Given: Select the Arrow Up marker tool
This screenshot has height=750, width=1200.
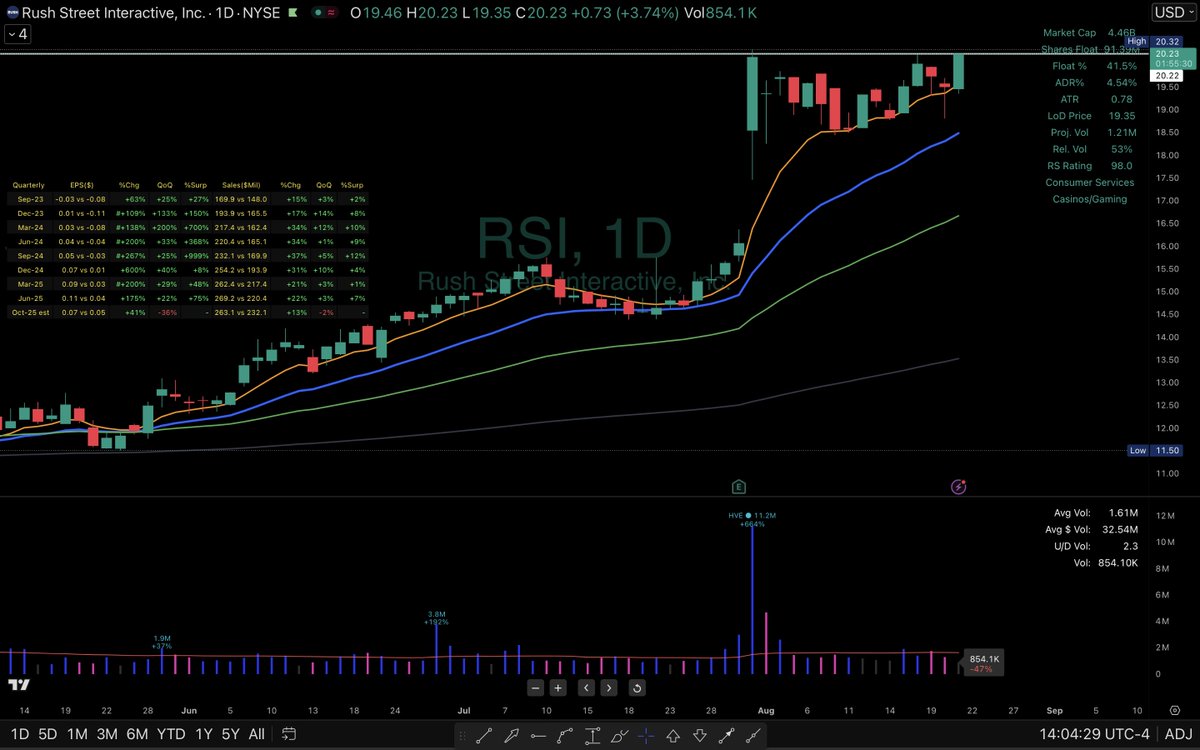Looking at the screenshot, I should click(x=673, y=735).
